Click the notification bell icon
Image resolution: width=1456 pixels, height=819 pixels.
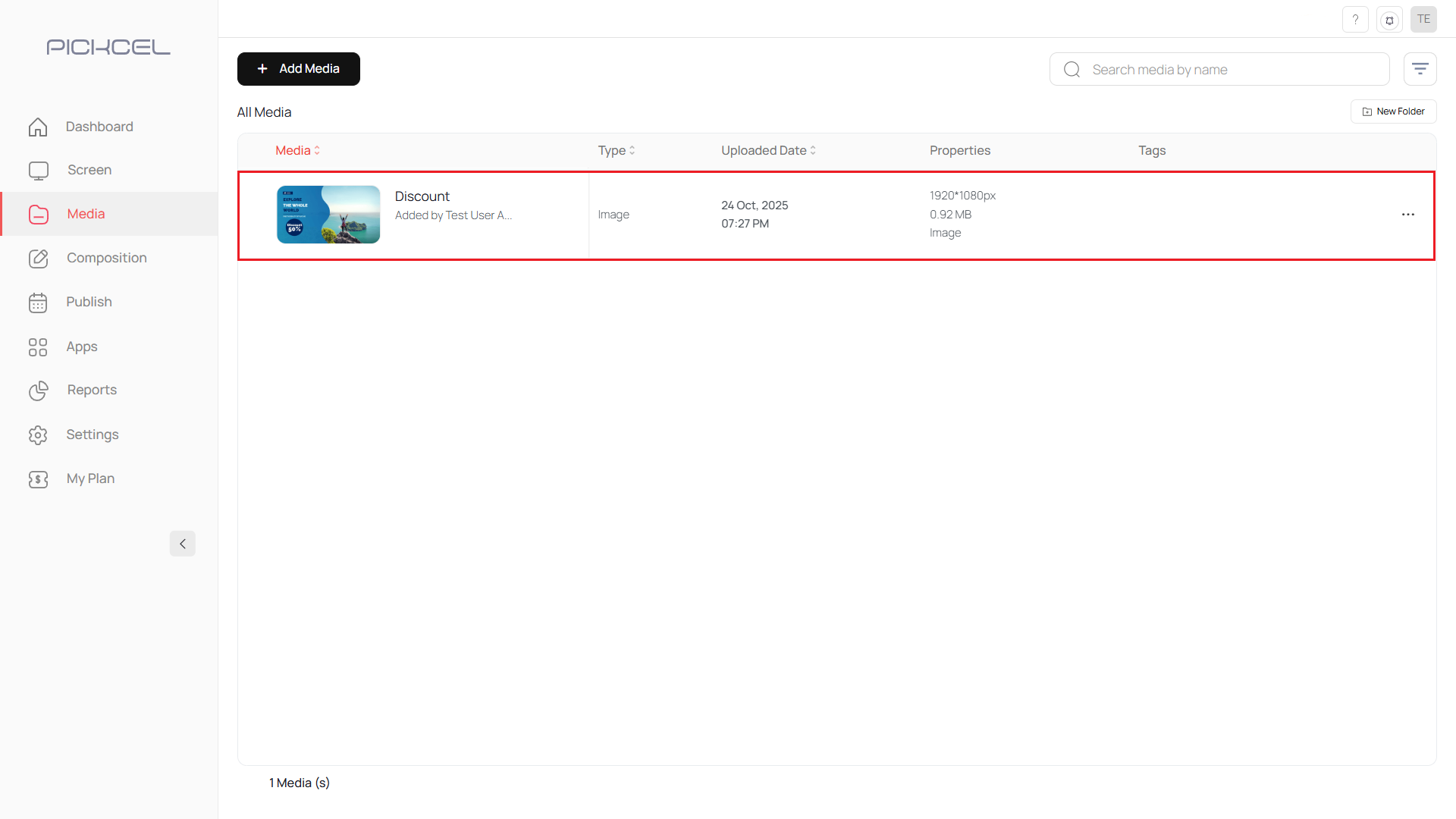(x=1389, y=19)
